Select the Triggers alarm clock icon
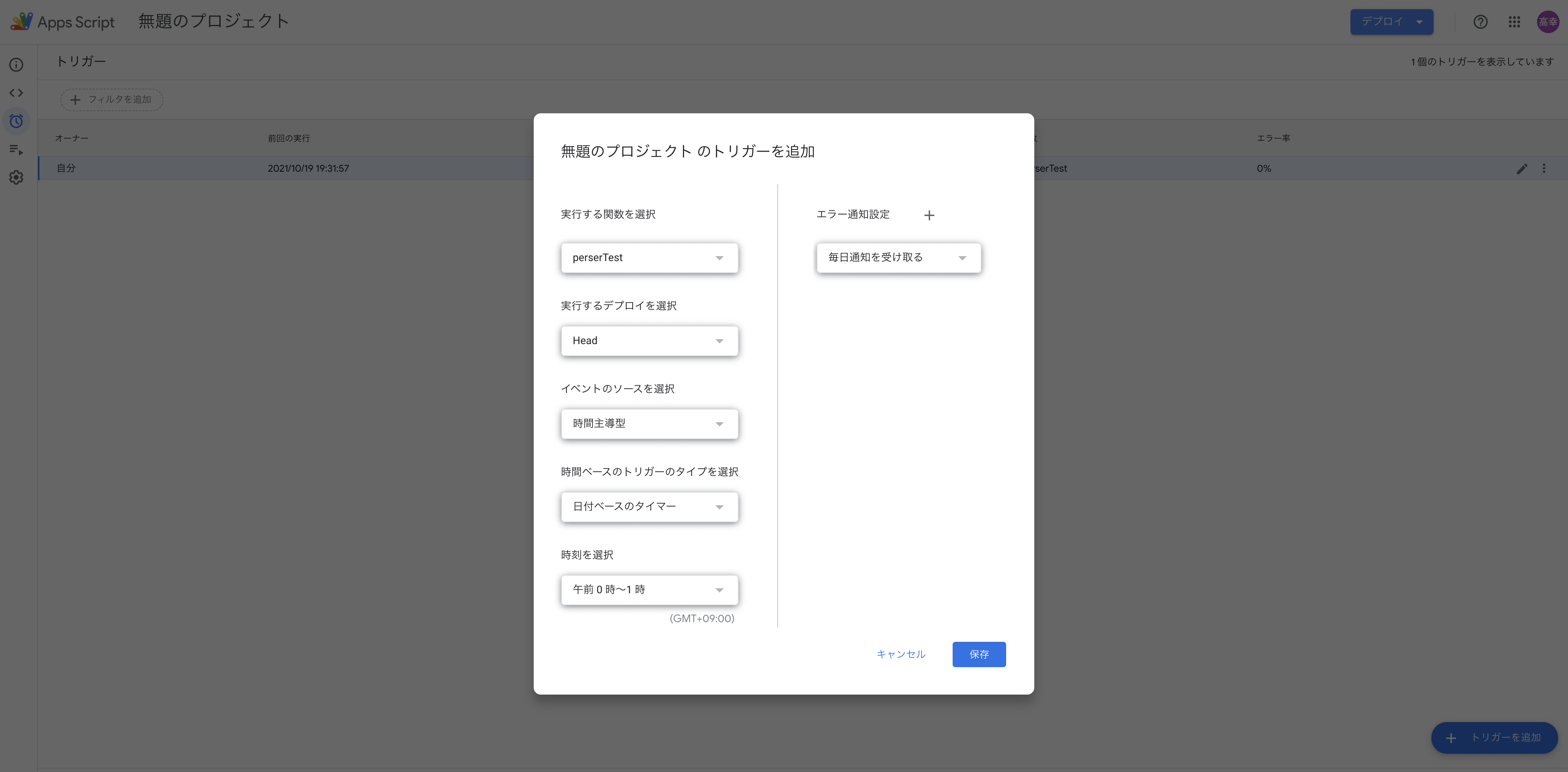The height and width of the screenshot is (772, 1568). (x=16, y=121)
